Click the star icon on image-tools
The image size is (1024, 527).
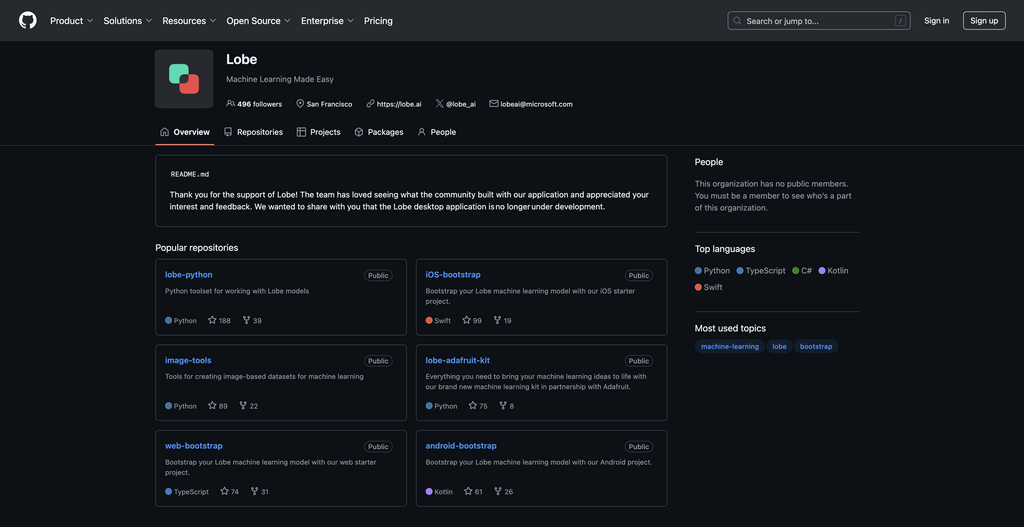coord(212,406)
